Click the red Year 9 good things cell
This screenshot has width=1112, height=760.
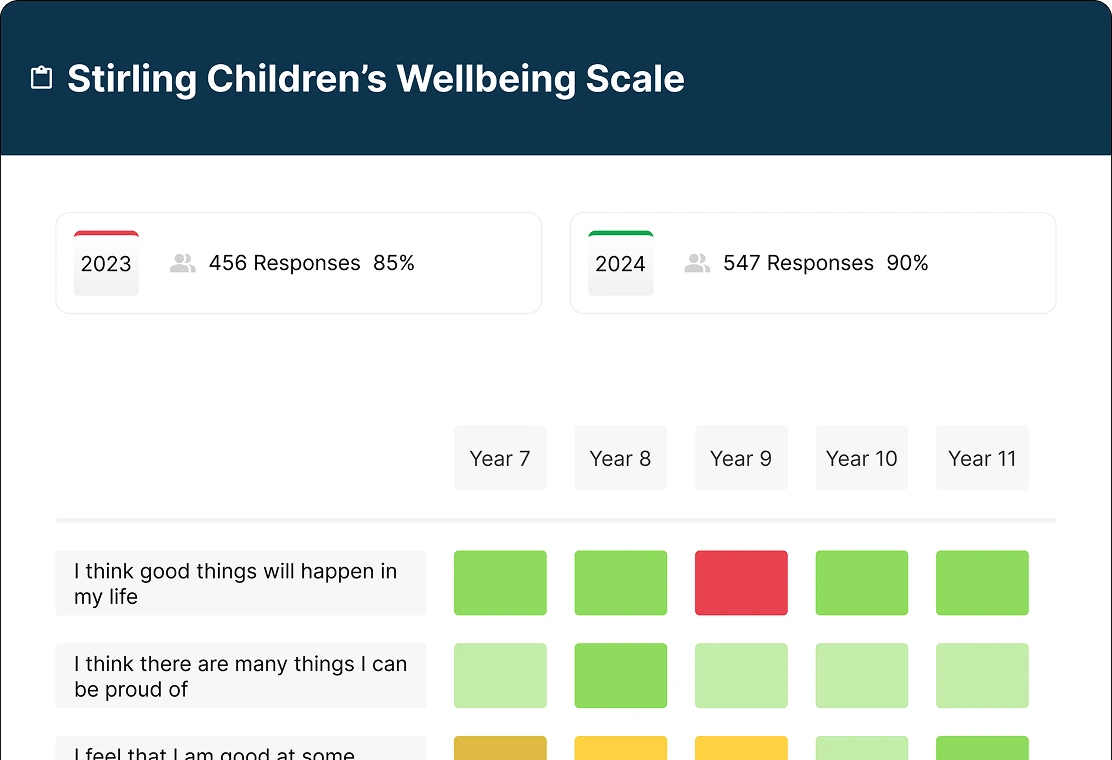pos(741,583)
